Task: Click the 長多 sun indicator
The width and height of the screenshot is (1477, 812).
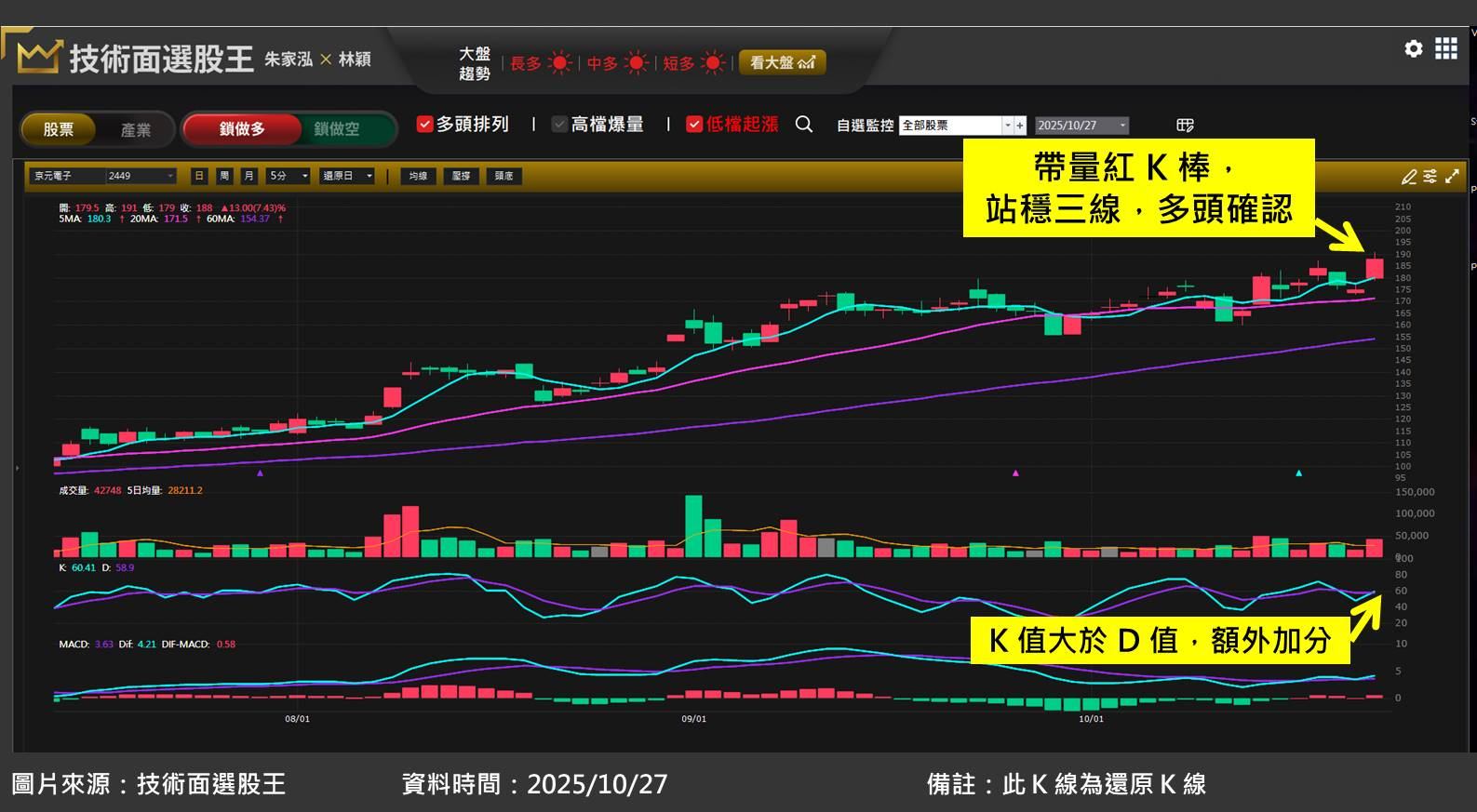Action: coord(559,63)
